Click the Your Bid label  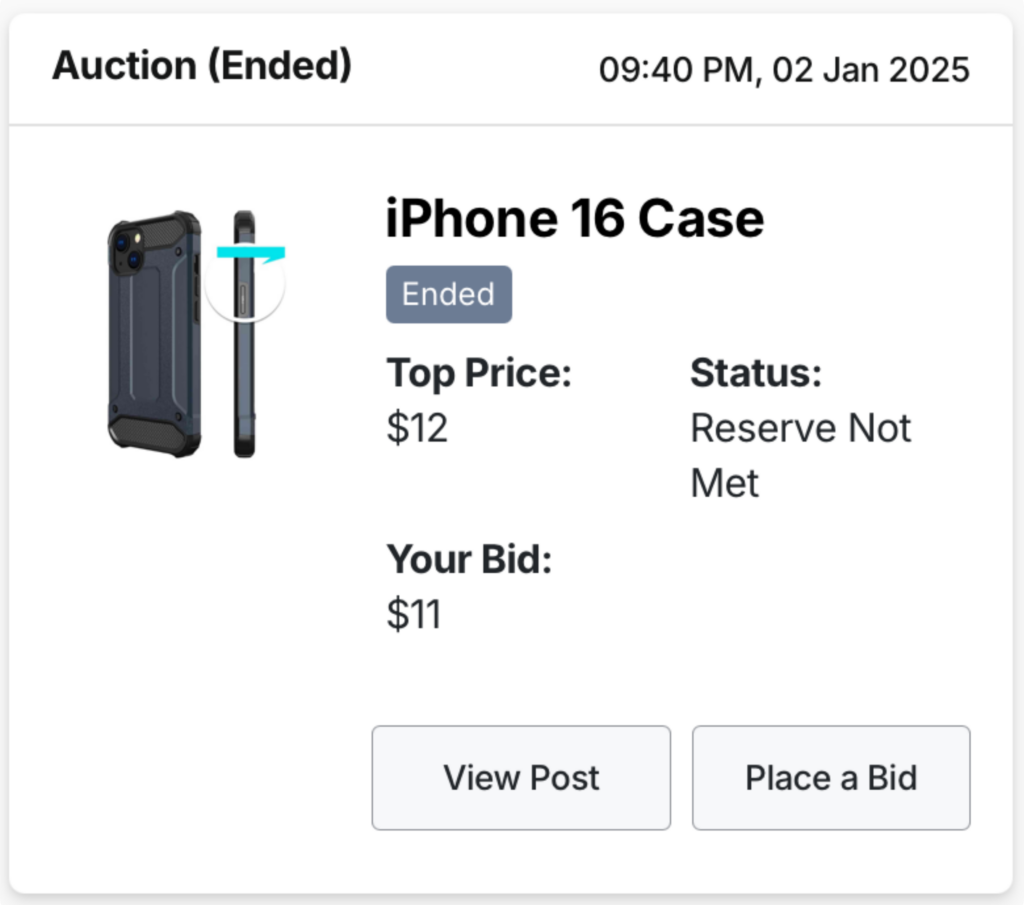(x=469, y=560)
